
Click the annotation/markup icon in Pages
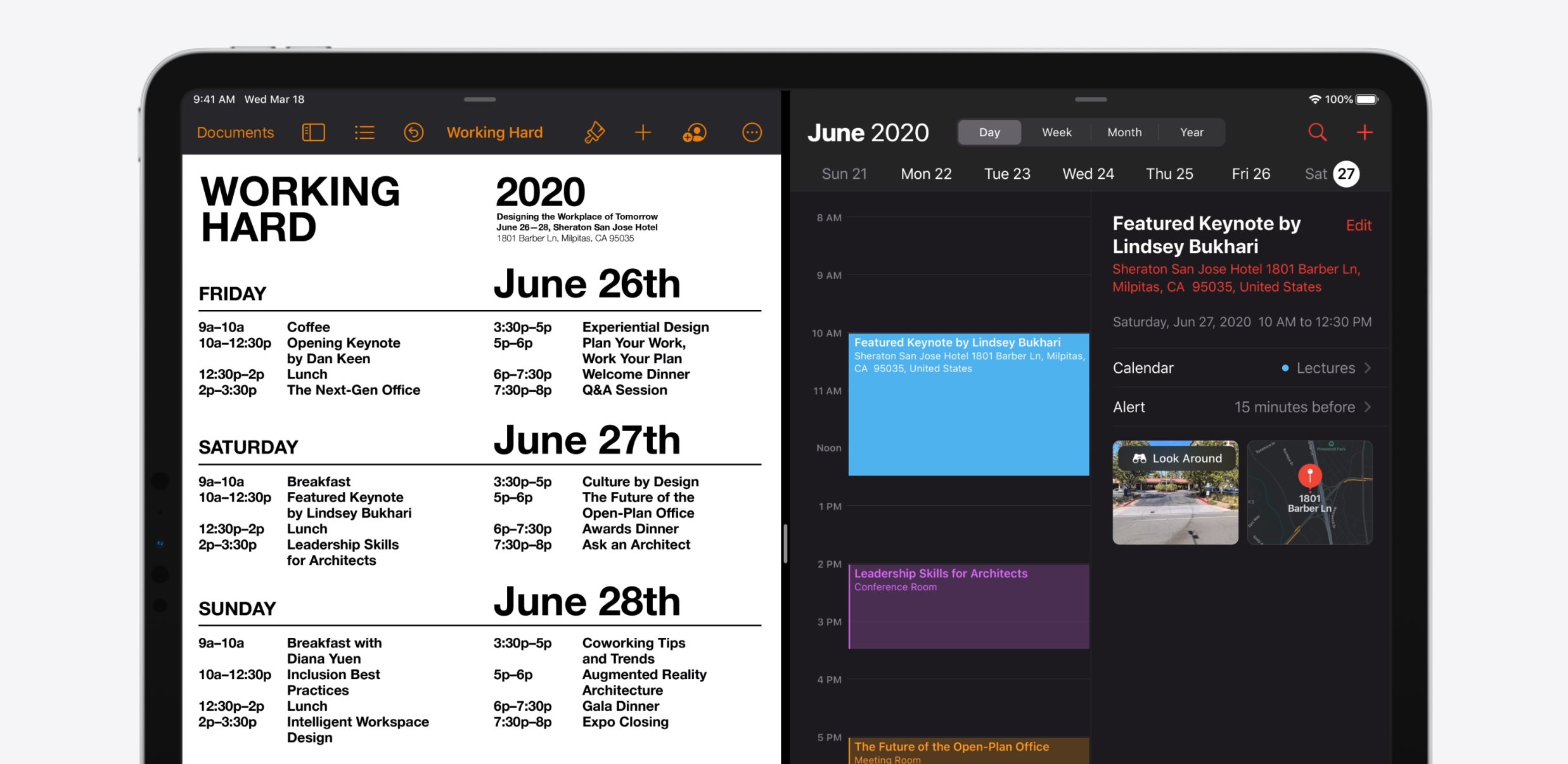click(590, 131)
